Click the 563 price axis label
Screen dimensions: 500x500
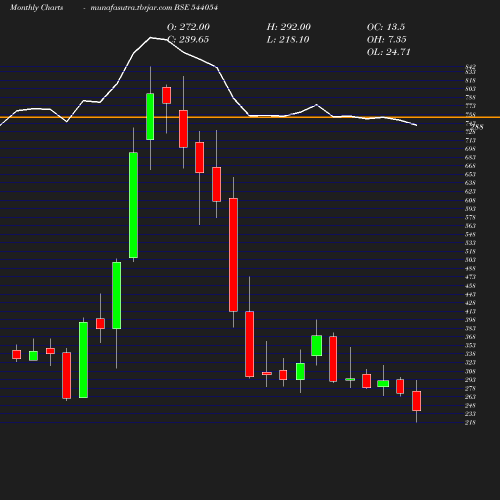[470, 226]
